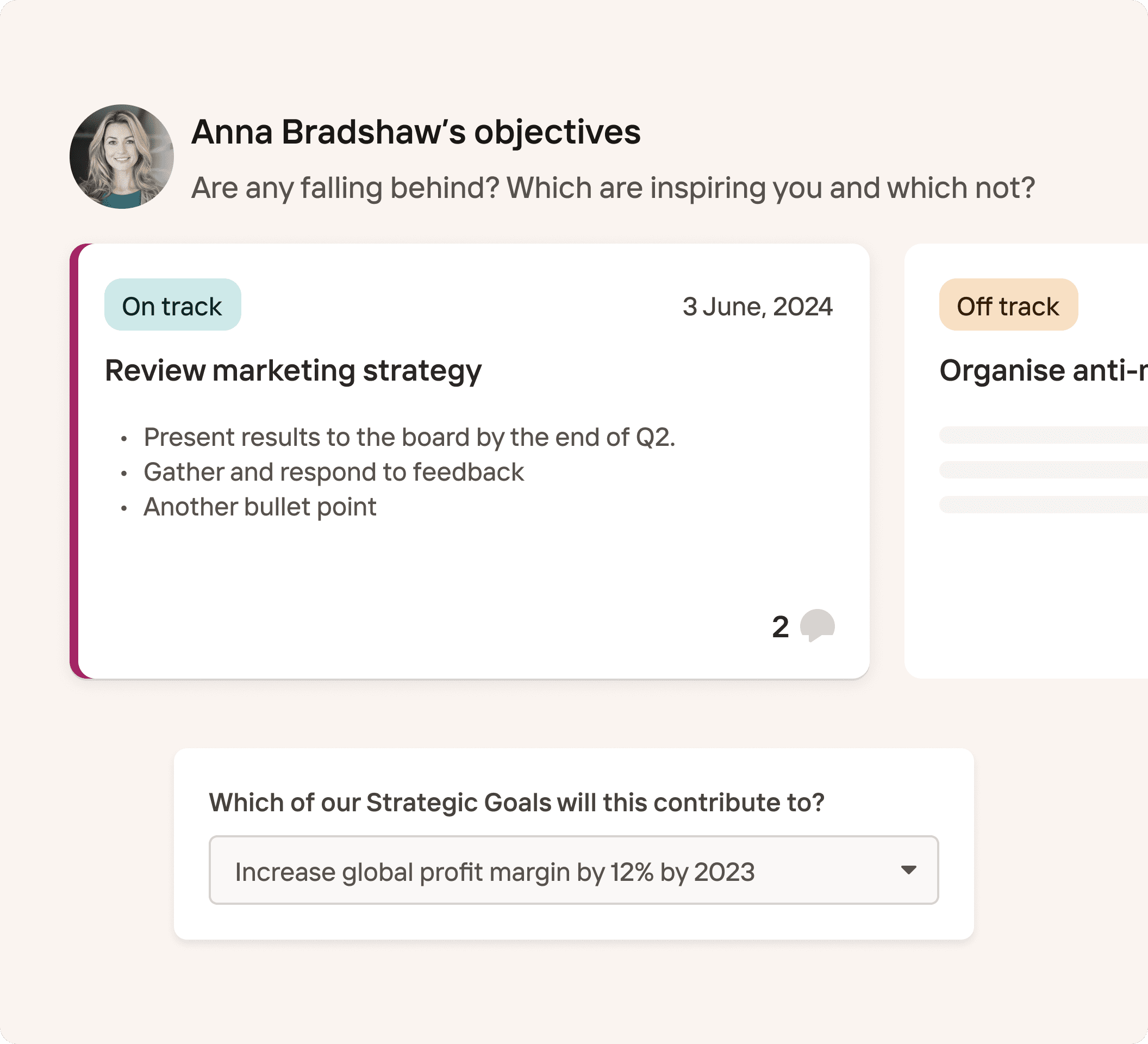
Task: Open the 'Review marketing strategy' objective title
Action: tap(294, 371)
